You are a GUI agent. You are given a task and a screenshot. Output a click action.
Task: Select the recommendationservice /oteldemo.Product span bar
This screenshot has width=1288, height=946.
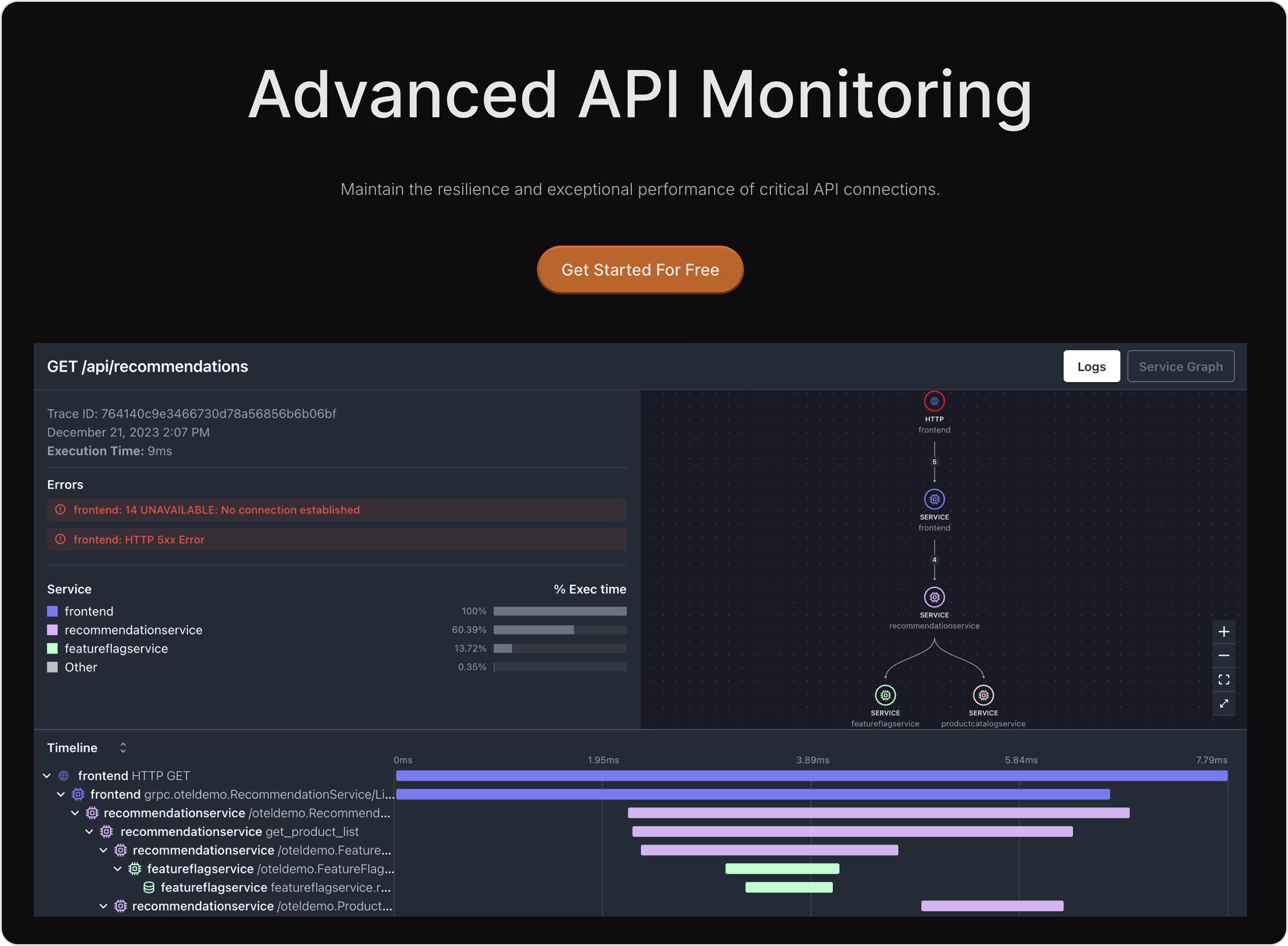[992, 907]
